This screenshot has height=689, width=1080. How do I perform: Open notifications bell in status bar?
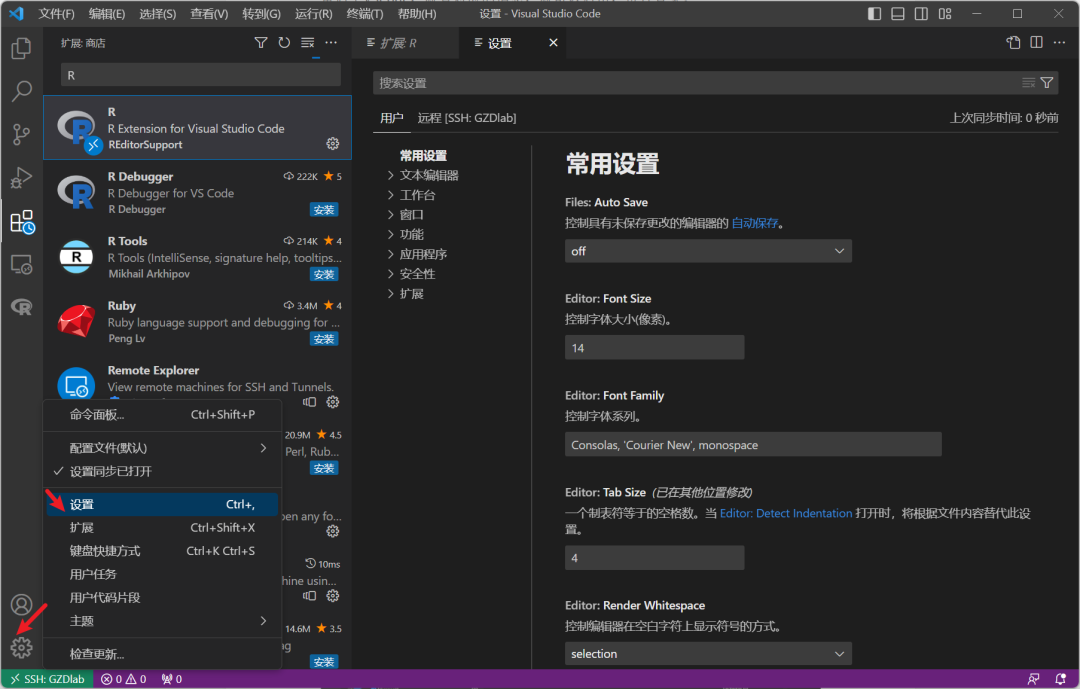(1061, 679)
